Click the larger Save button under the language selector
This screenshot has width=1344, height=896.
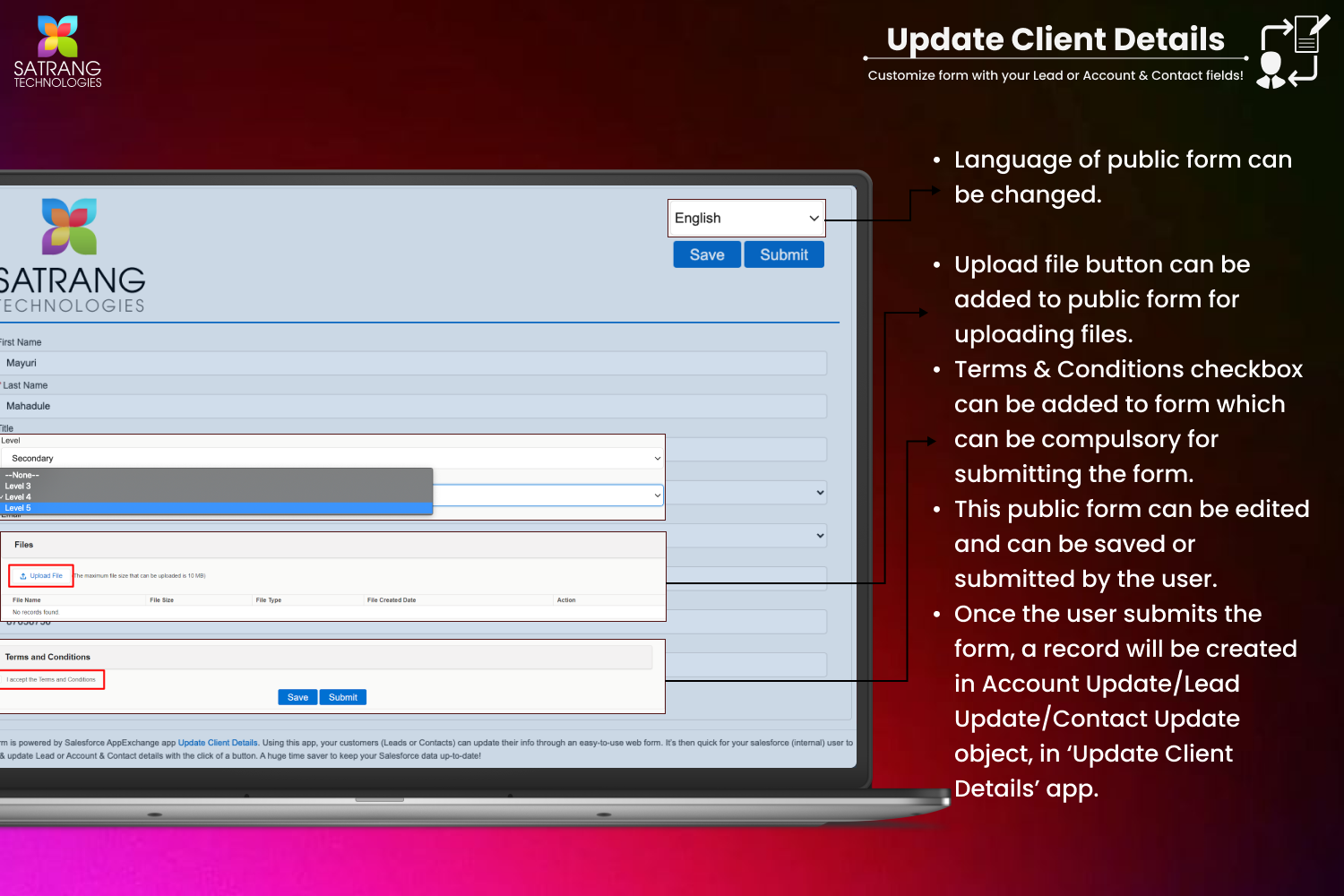[707, 254]
